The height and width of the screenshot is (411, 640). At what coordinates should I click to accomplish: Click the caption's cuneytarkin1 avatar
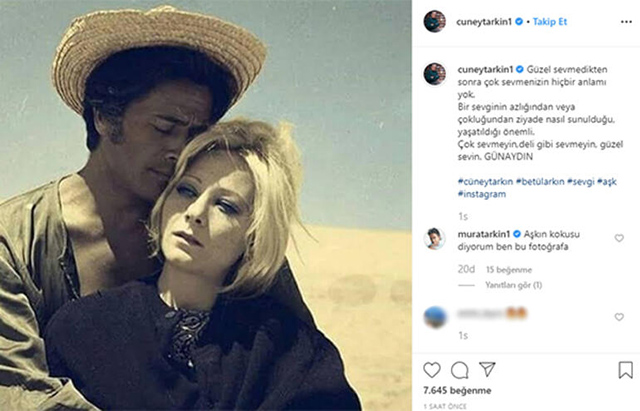pyautogui.click(x=433, y=74)
